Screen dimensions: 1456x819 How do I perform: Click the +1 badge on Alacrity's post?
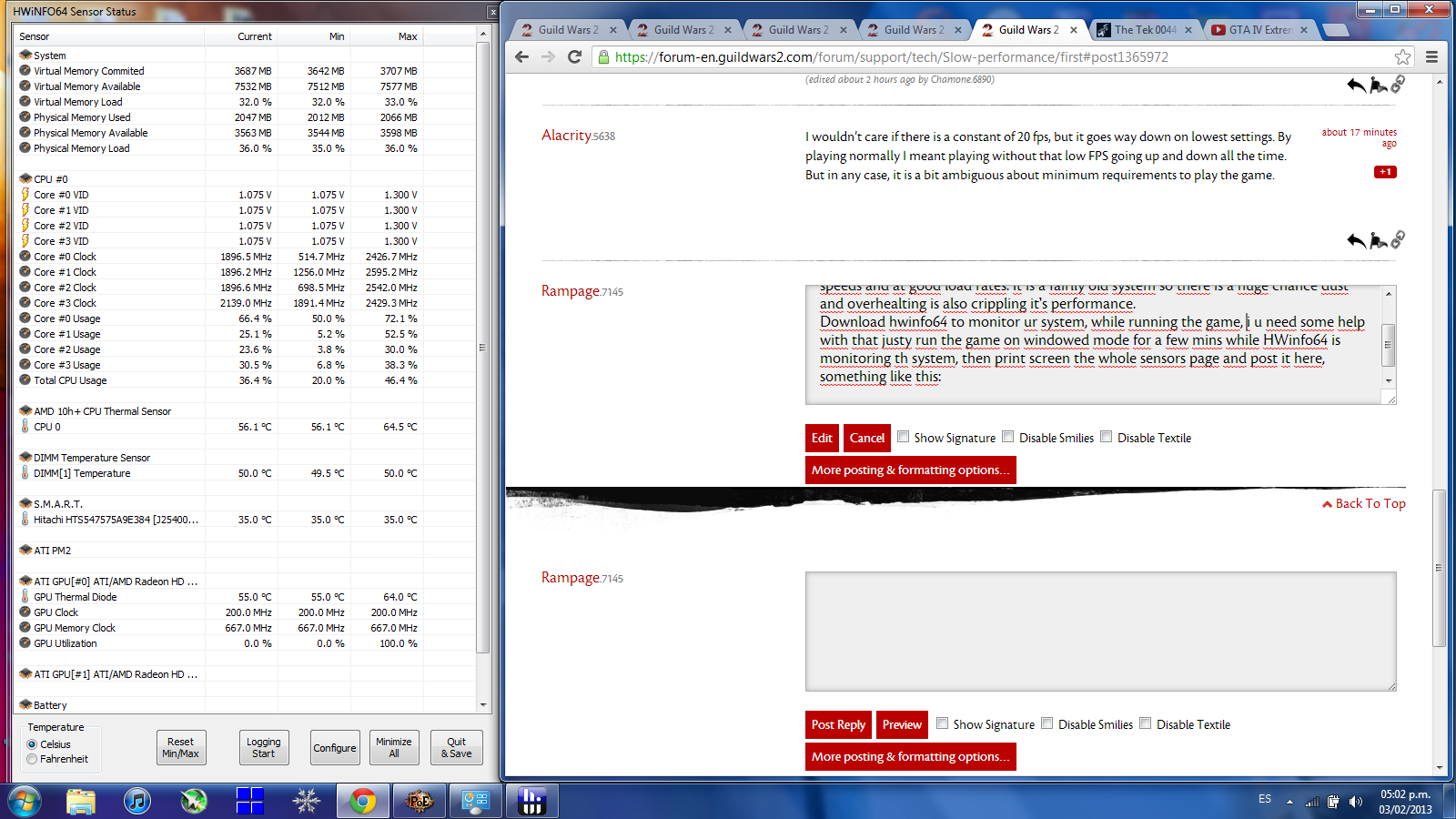coord(1385,172)
